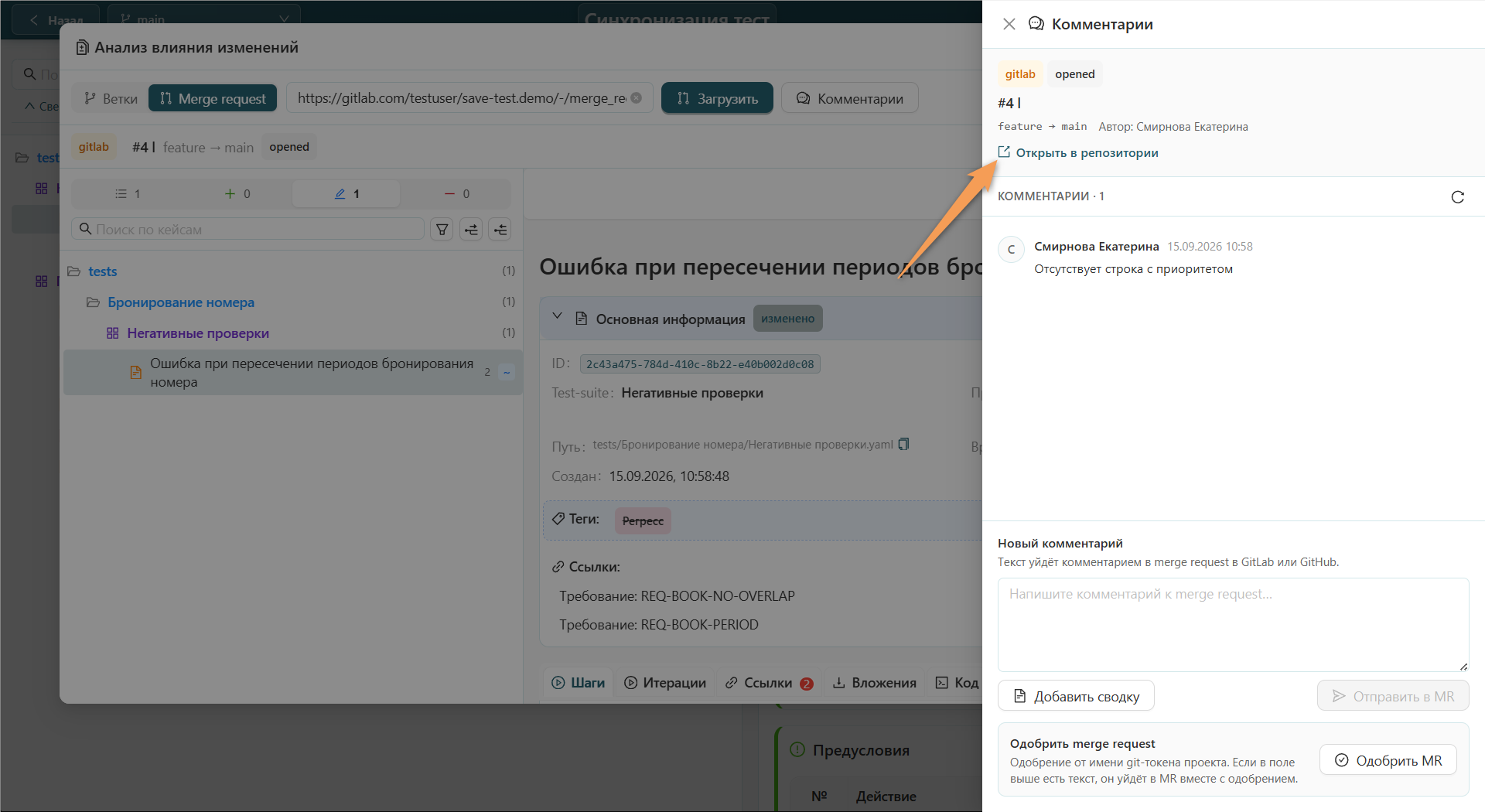Open the case filter funnel icon
This screenshot has height=812, width=1485.
click(442, 229)
